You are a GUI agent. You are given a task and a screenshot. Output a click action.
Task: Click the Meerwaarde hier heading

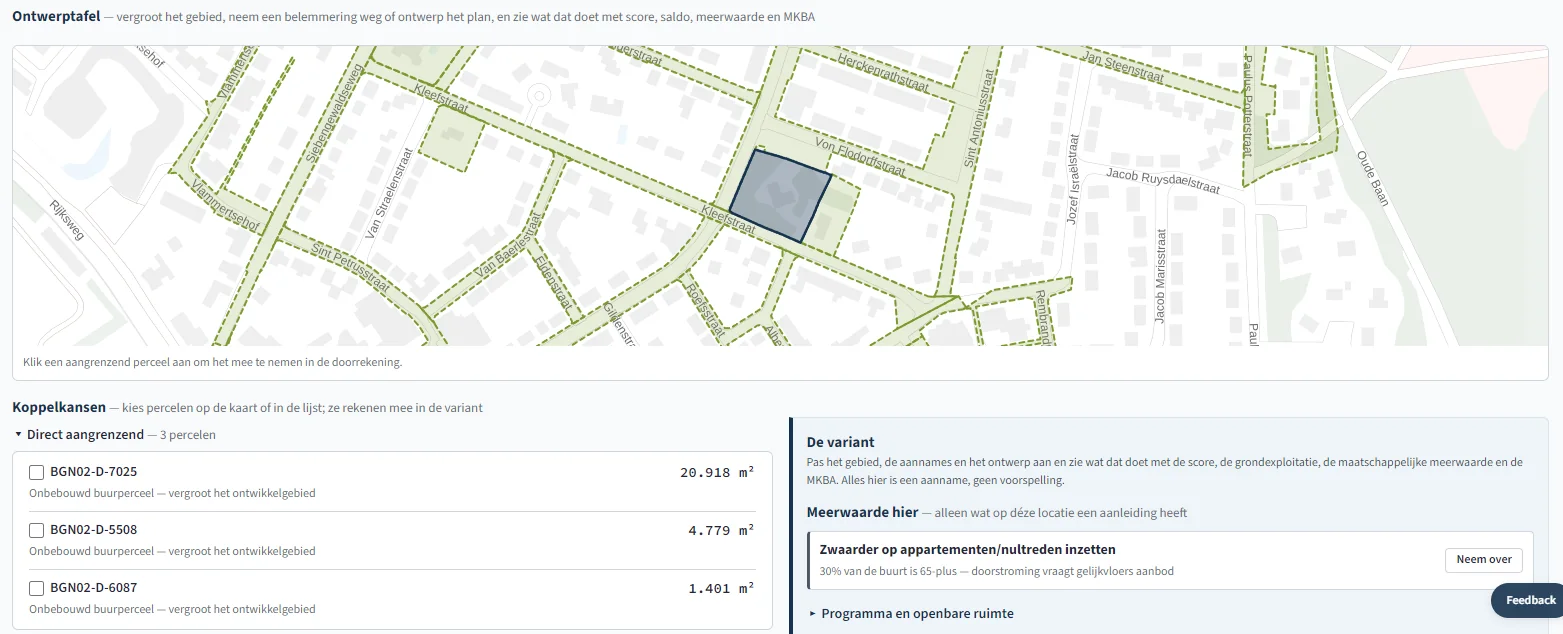click(862, 512)
